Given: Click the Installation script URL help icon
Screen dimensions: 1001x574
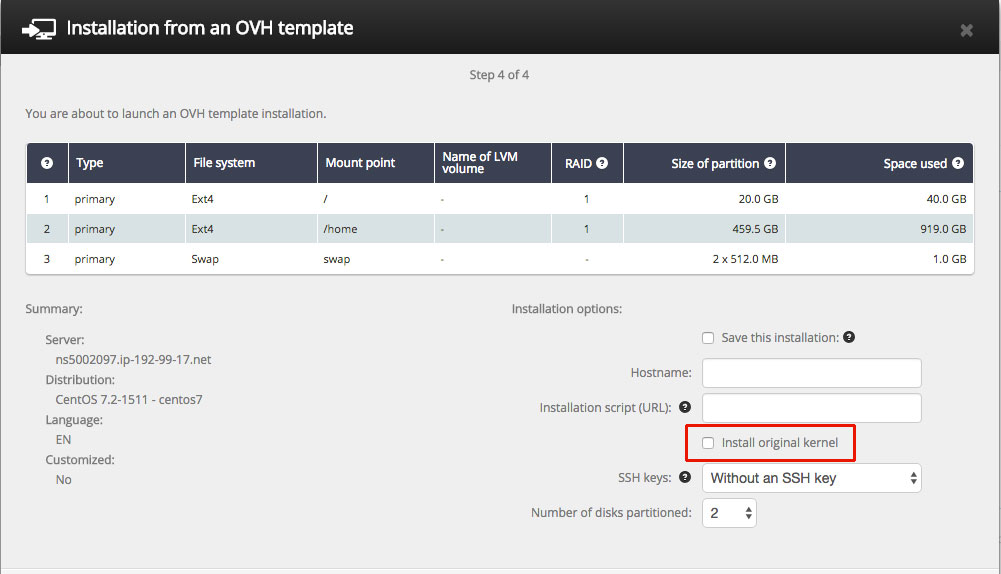Looking at the screenshot, I should point(685,407).
